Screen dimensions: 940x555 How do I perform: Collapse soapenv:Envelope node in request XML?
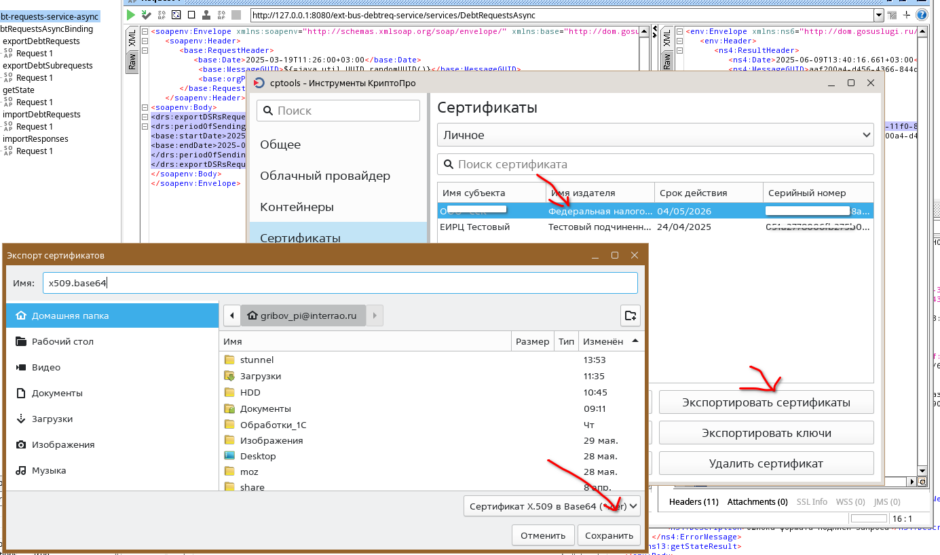(x=145, y=31)
